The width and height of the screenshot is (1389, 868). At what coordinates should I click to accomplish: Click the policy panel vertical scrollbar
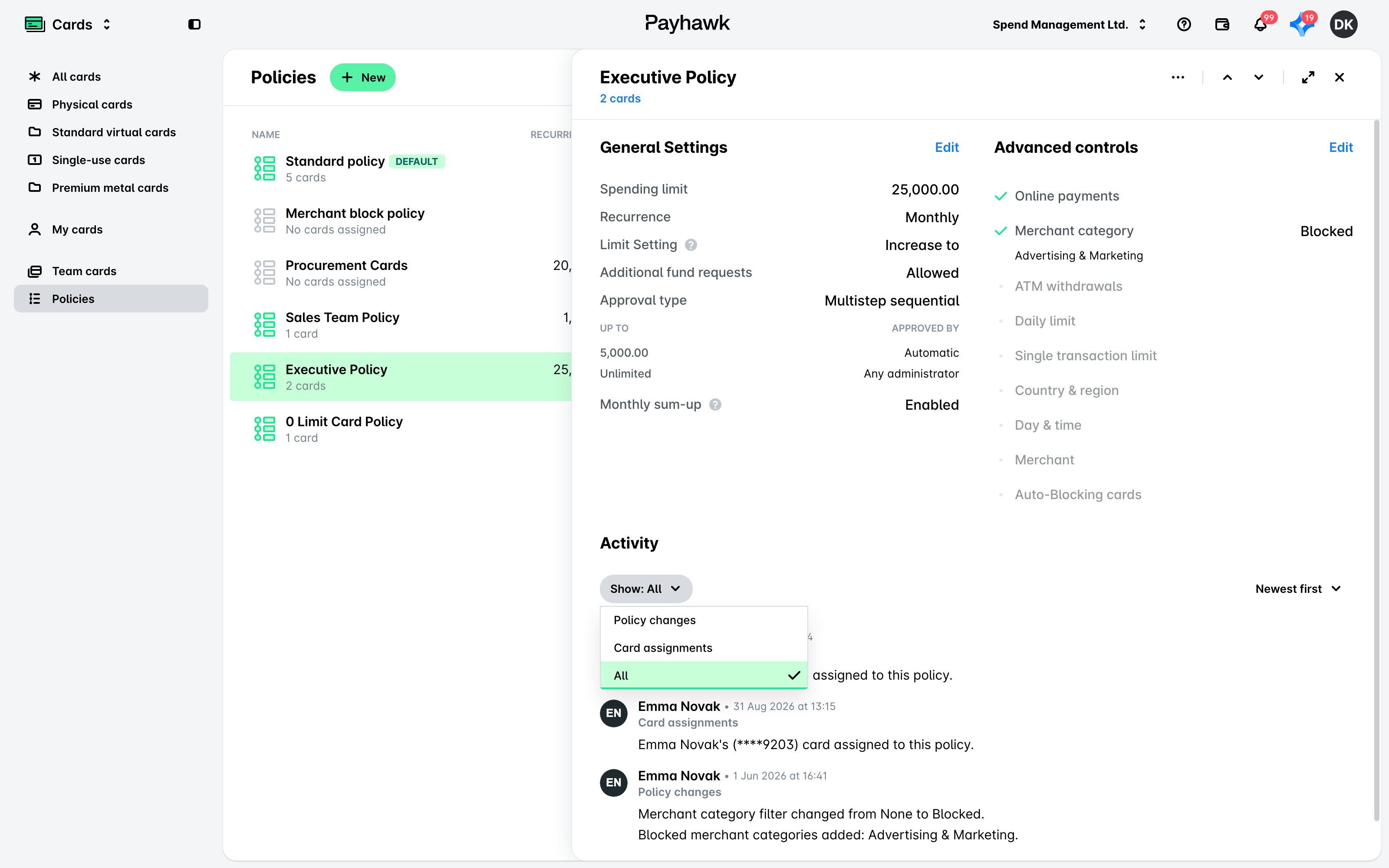pos(1376,471)
